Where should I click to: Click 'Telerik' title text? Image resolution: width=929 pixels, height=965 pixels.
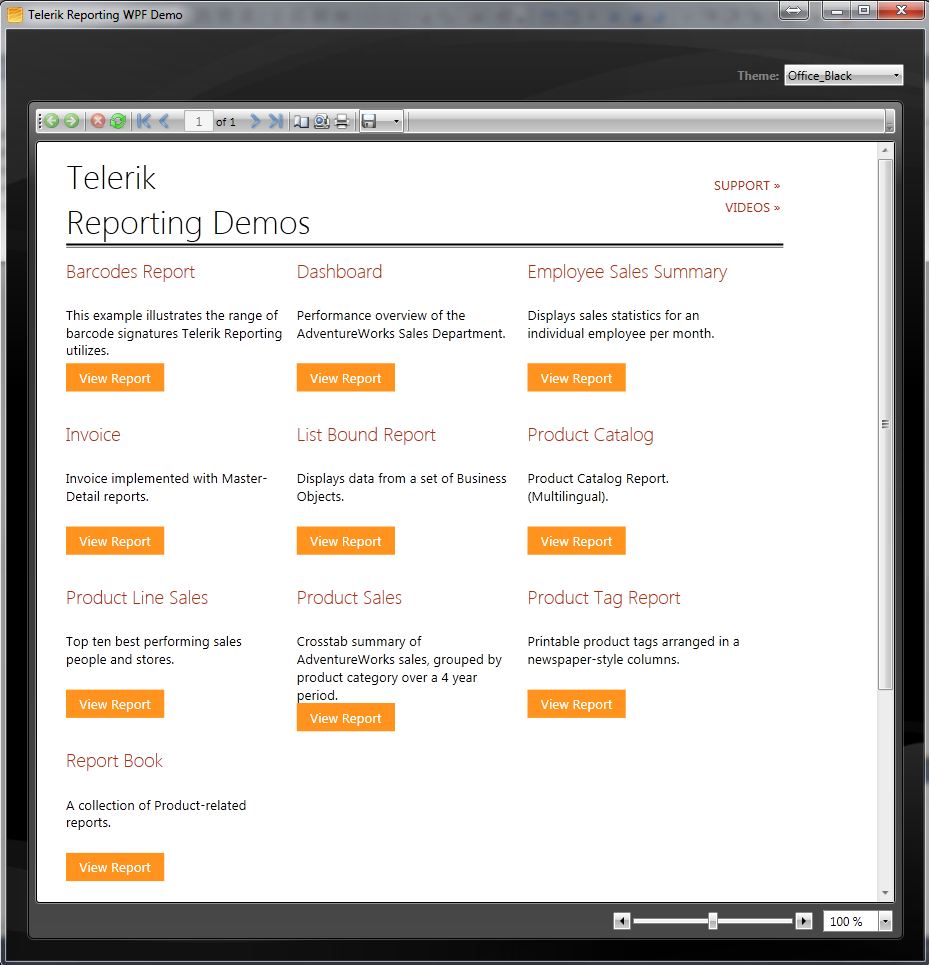click(x=111, y=178)
